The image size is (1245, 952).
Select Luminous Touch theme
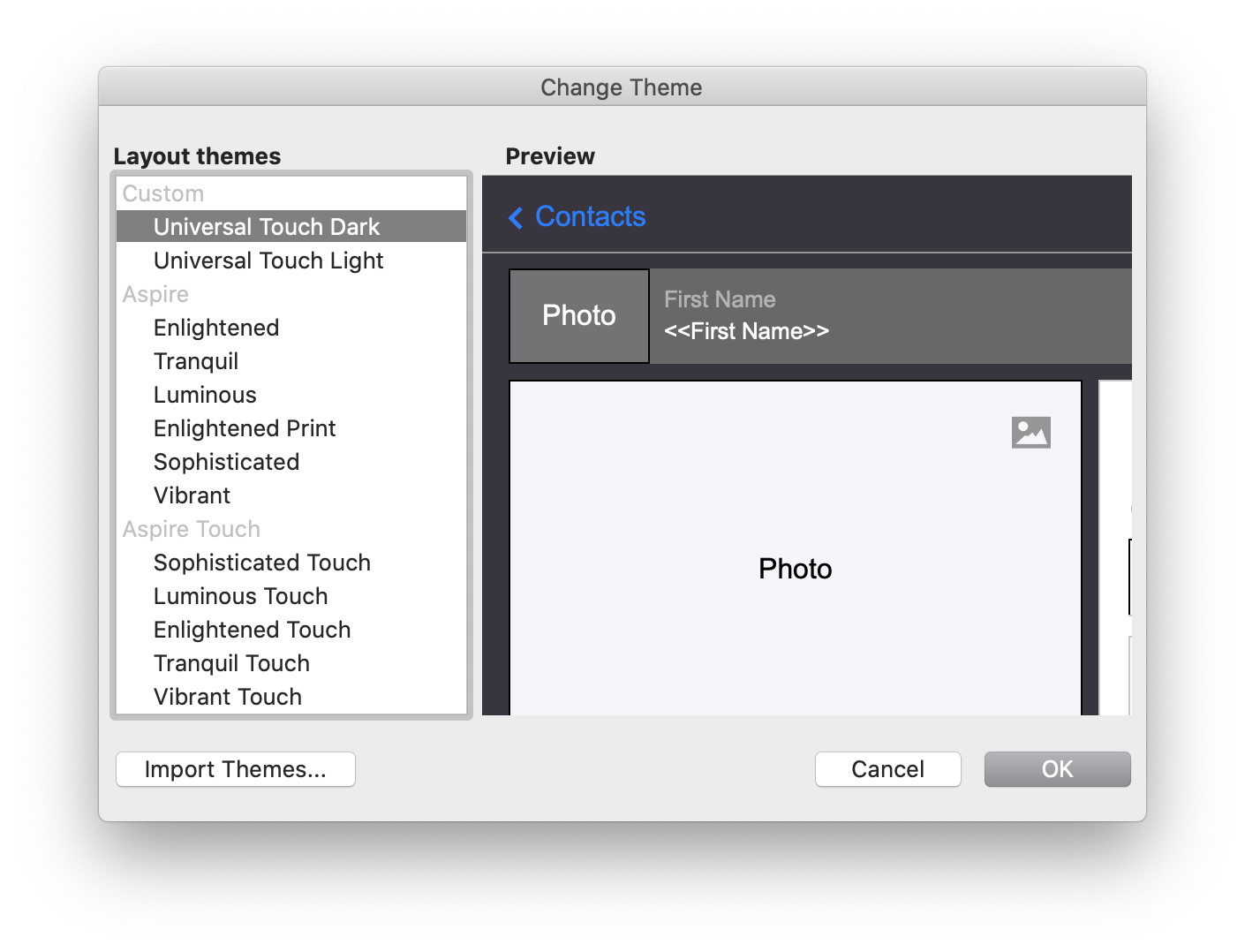pos(240,596)
